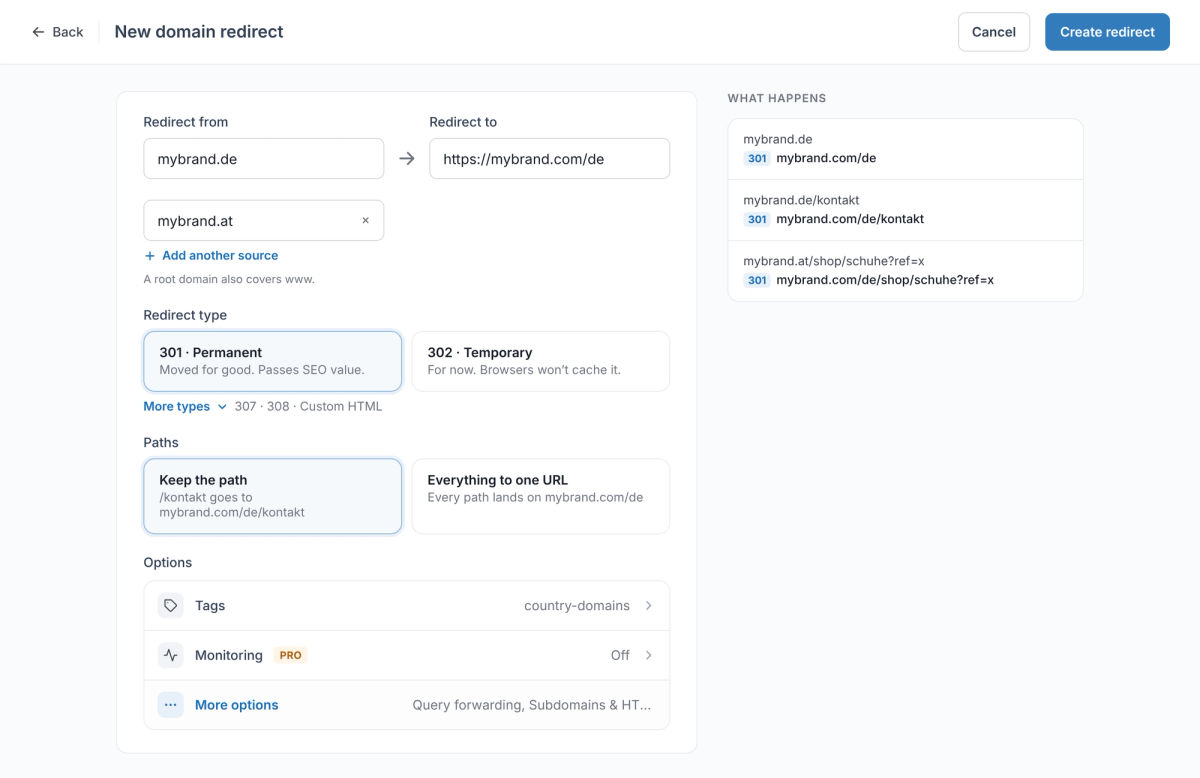
Task: Go Back to previous page
Action: 58,32
